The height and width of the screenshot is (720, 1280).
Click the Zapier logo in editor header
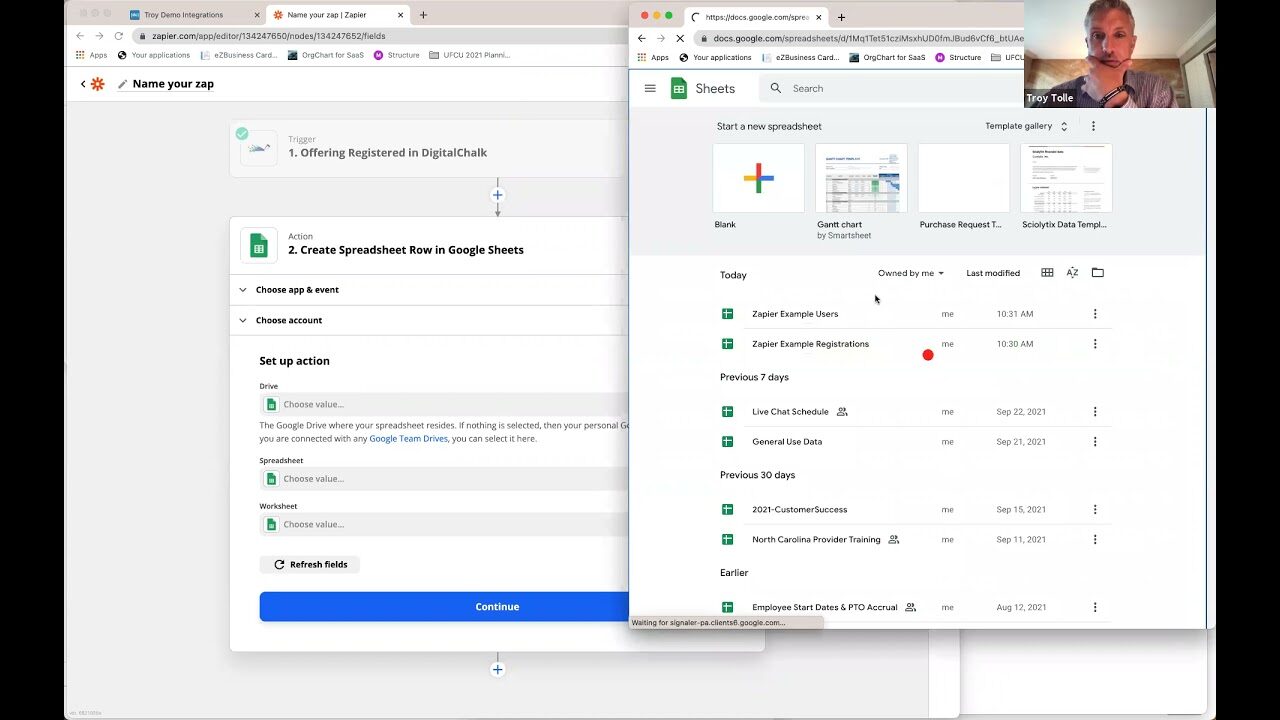[x=97, y=84]
